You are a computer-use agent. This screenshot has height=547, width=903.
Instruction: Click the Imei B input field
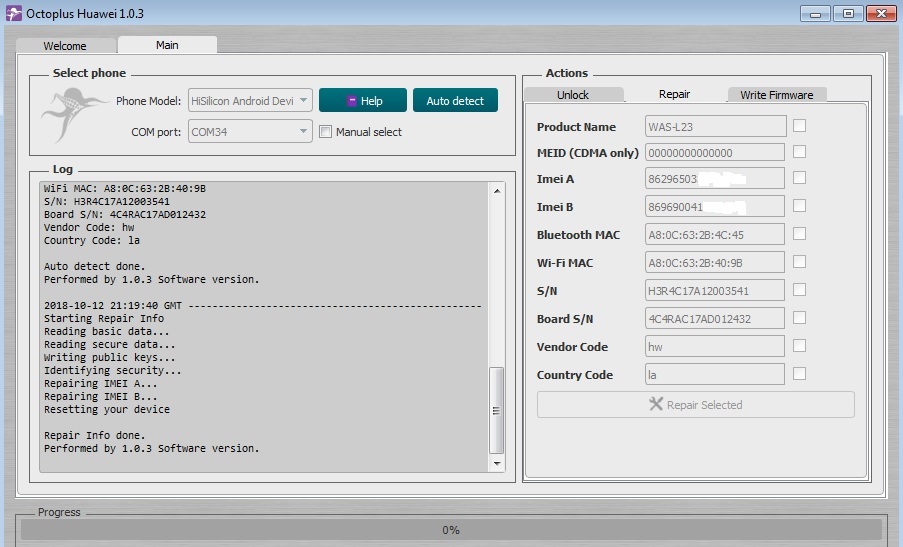click(x=715, y=207)
